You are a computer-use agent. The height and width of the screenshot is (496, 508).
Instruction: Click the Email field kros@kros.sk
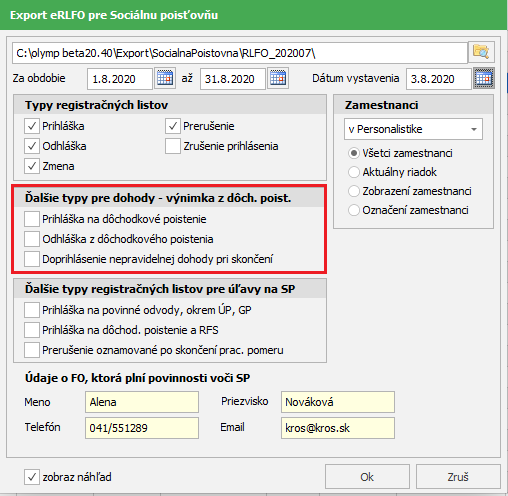point(338,428)
